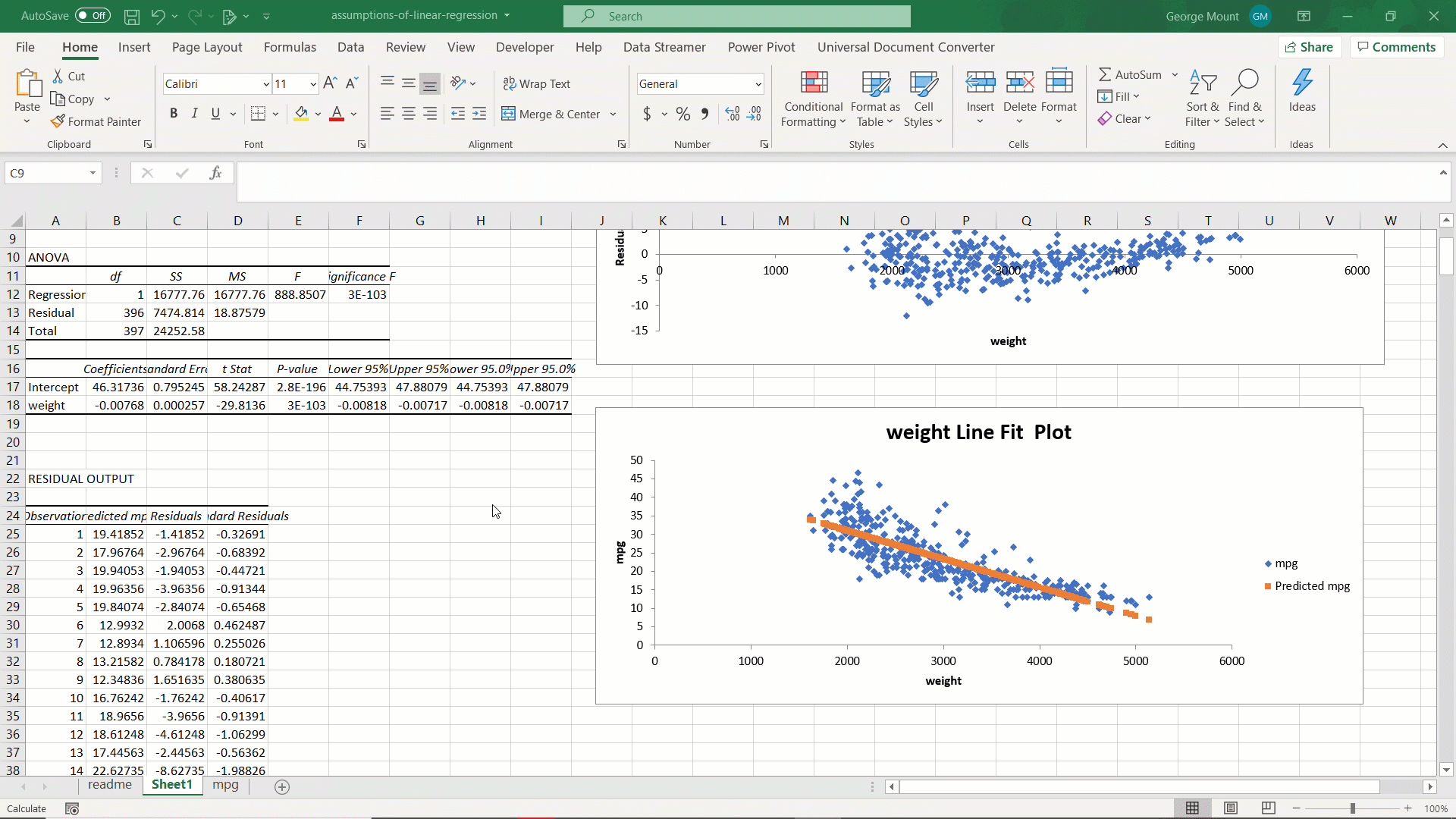The image size is (1456, 819).
Task: Click Increase Font Size icon
Action: [x=330, y=83]
